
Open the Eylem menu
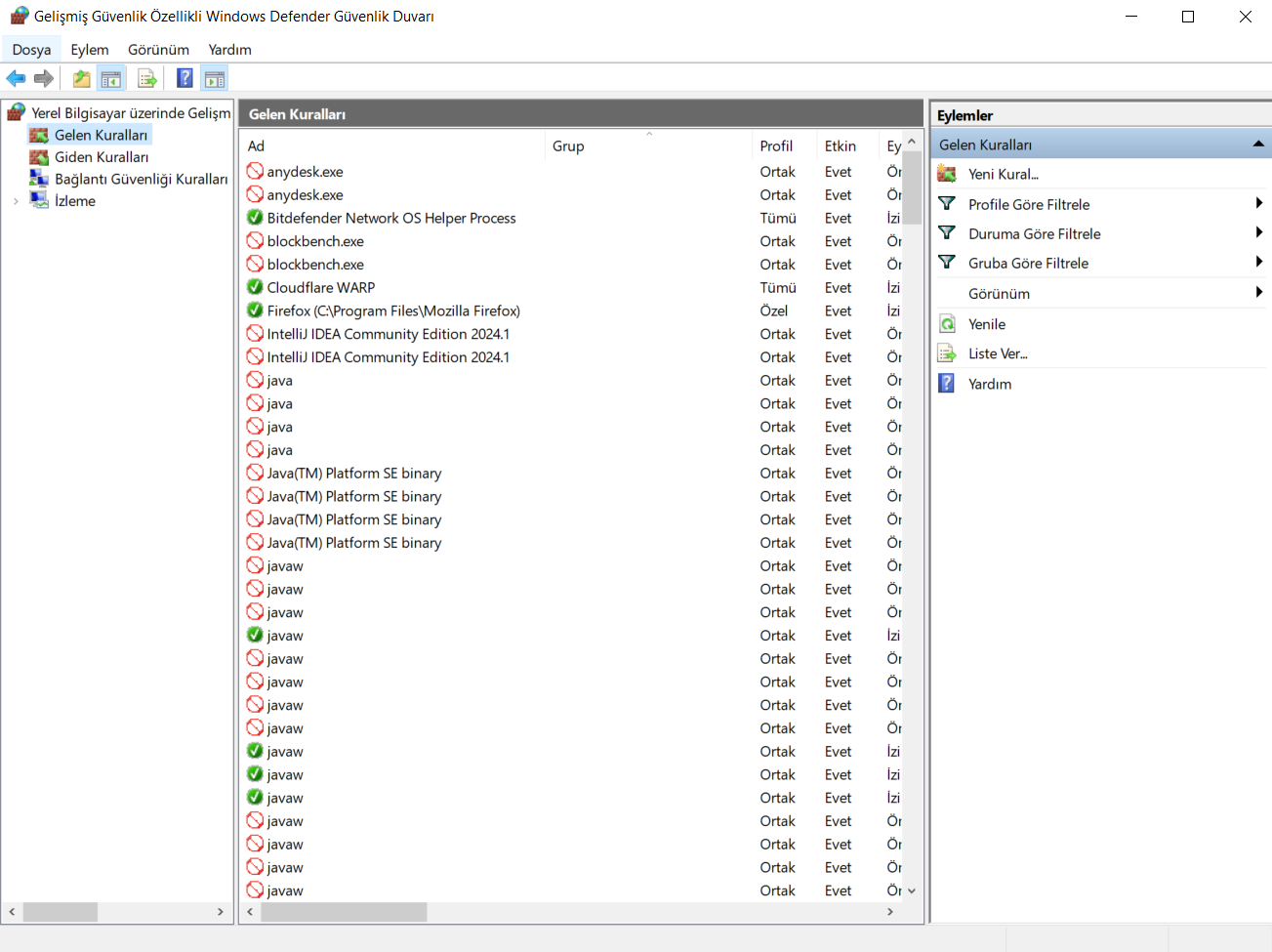[x=90, y=50]
